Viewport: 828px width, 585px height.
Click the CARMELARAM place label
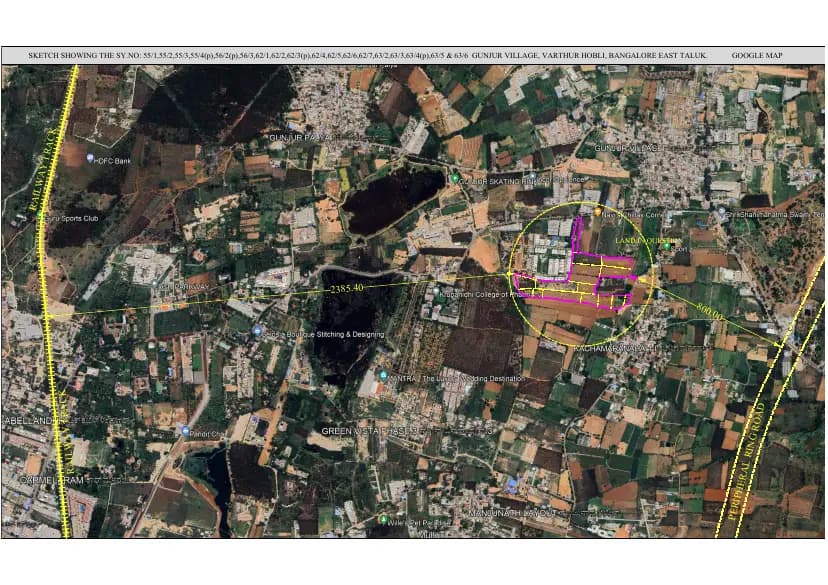click(52, 480)
